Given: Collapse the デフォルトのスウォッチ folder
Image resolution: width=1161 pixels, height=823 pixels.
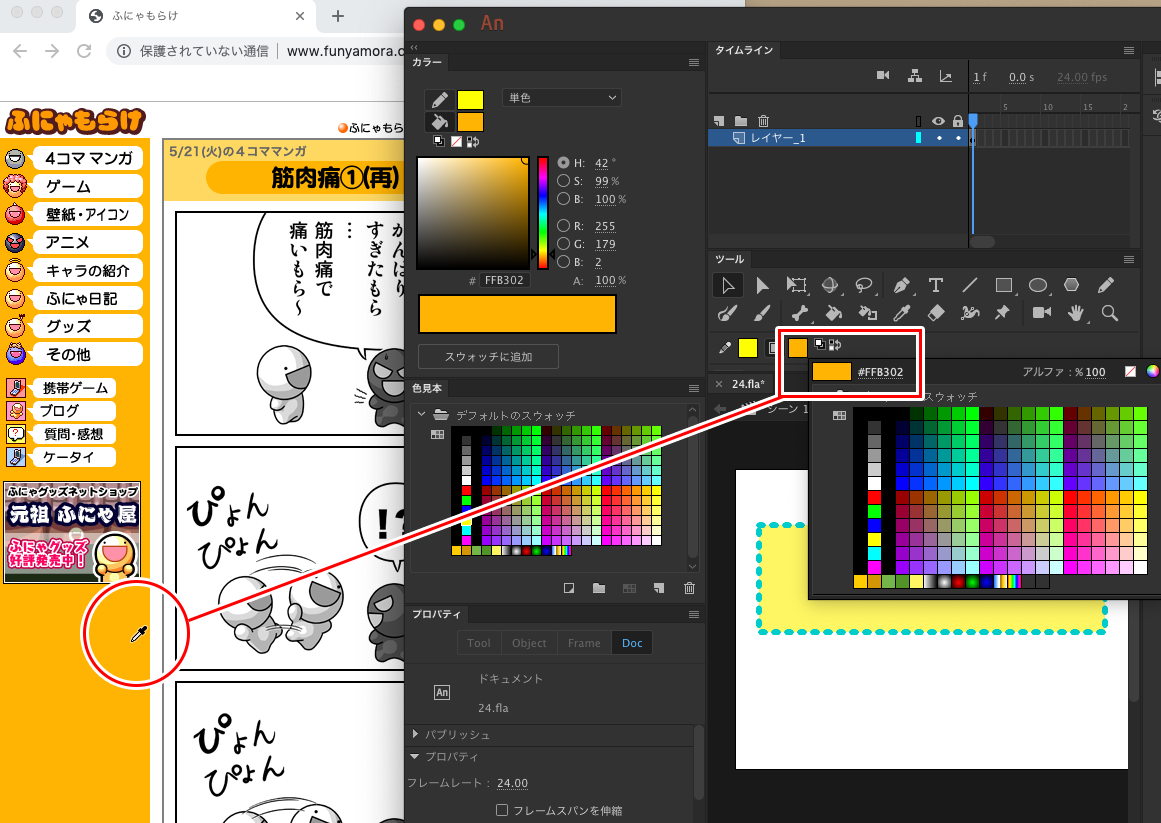Looking at the screenshot, I should pyautogui.click(x=421, y=414).
